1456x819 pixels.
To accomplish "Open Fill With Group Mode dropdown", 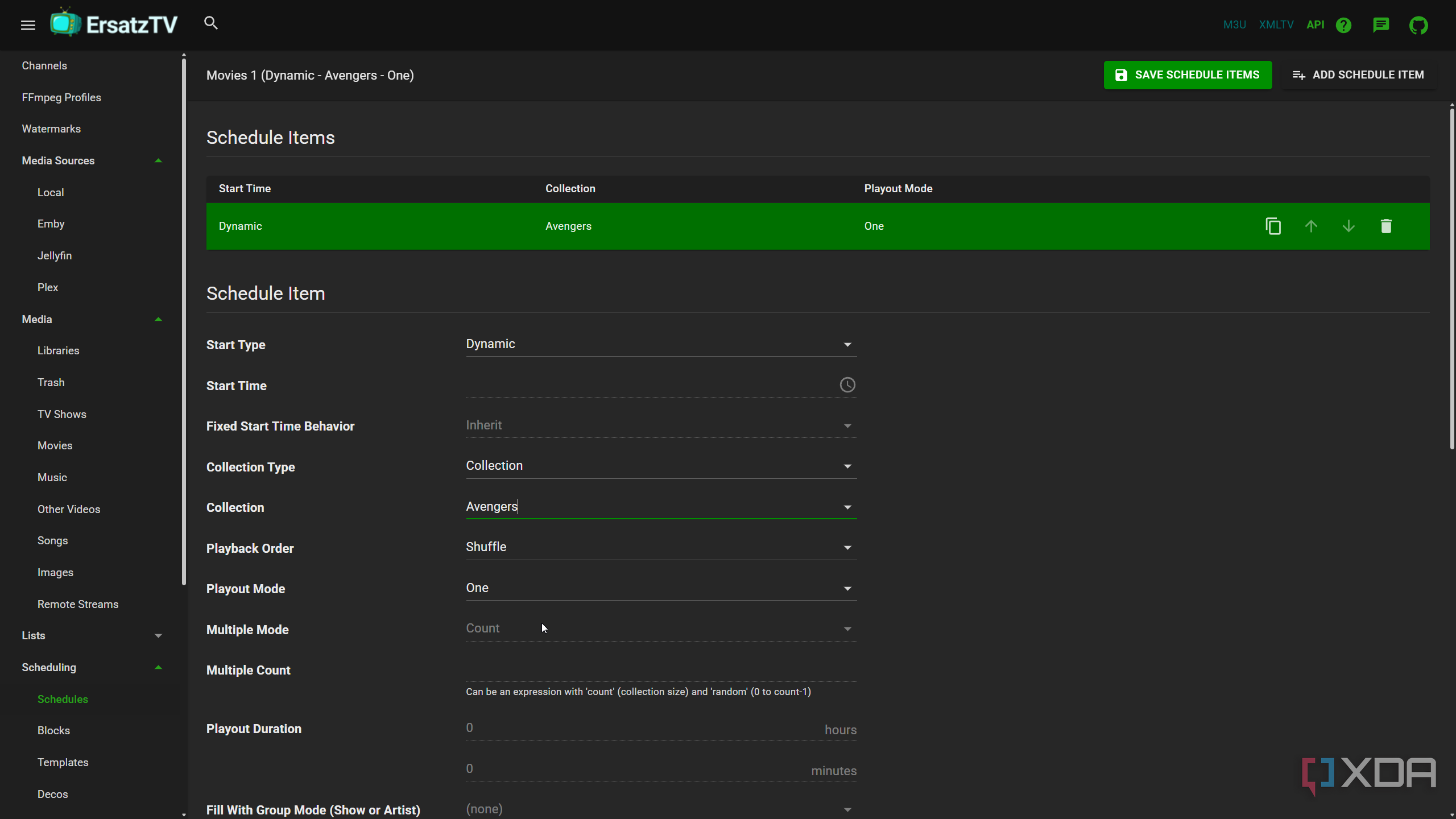I will point(661,809).
